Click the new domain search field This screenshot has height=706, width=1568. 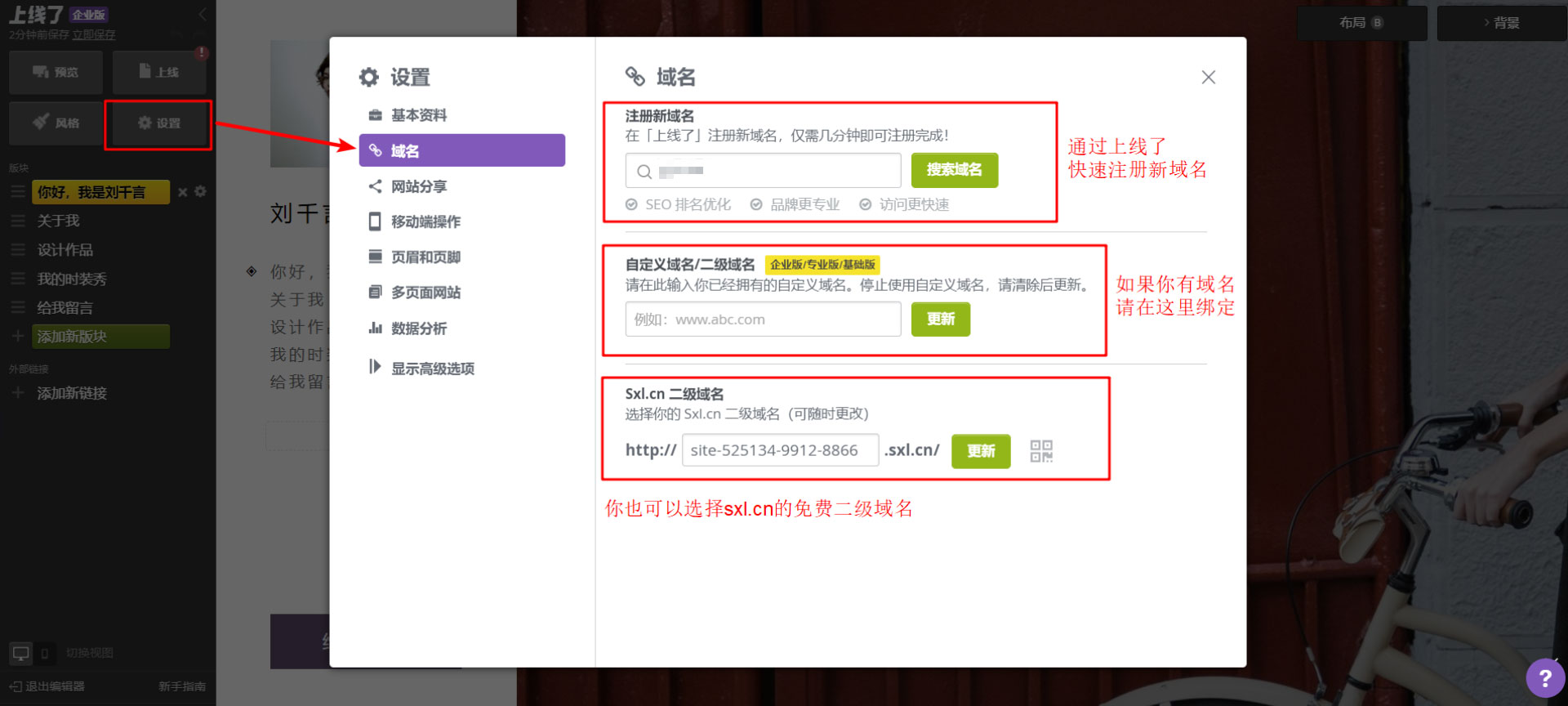pyautogui.click(x=763, y=171)
